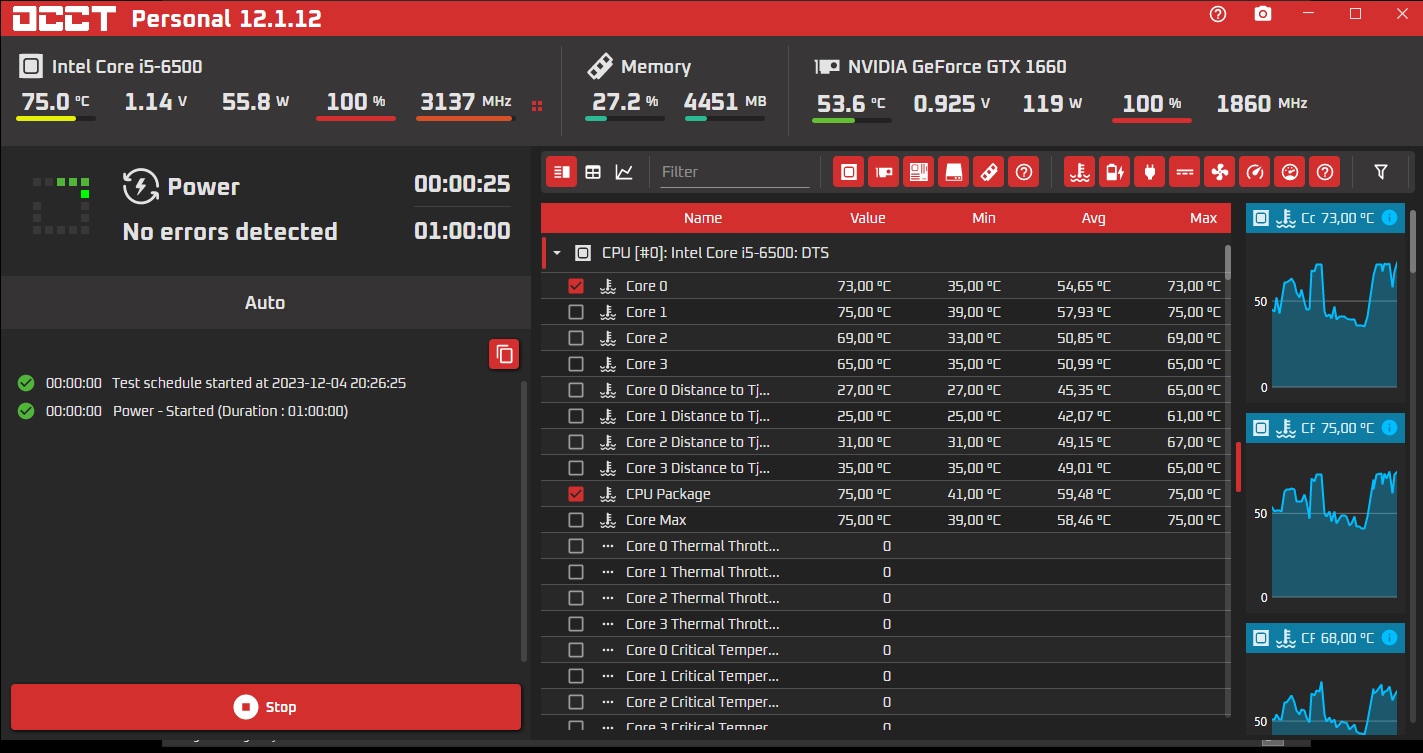Viewport: 1423px width, 753px height.
Task: Check the Core 1 temperature checkbox
Action: (576, 312)
